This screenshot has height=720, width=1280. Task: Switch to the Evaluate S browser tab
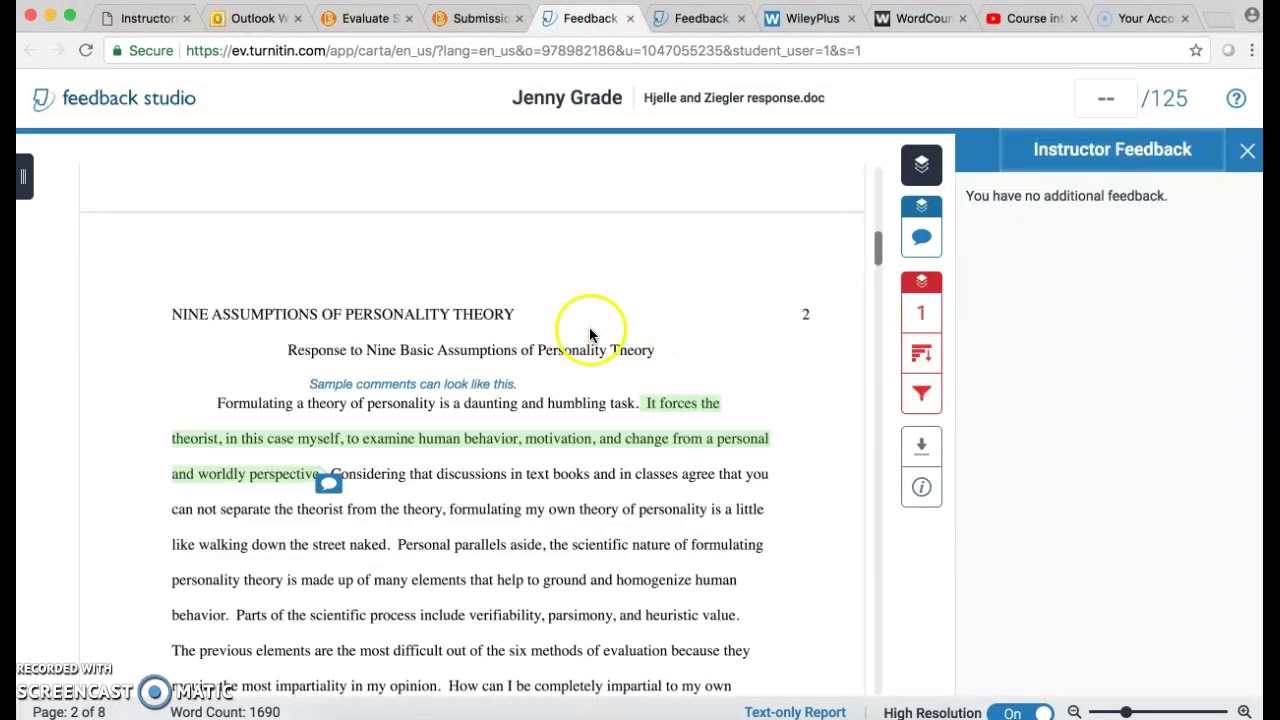(x=364, y=18)
